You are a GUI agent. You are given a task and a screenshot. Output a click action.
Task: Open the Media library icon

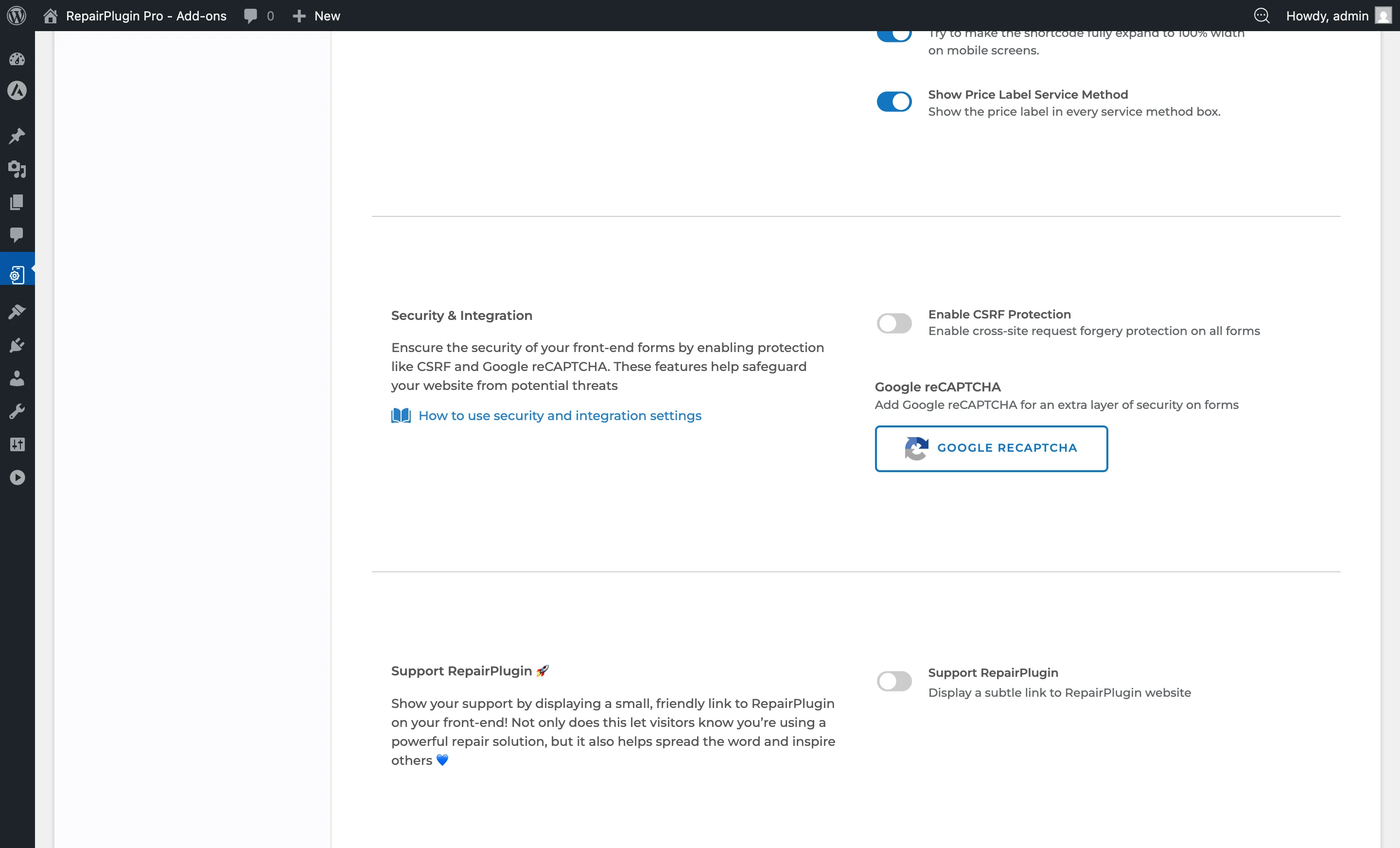point(17,170)
